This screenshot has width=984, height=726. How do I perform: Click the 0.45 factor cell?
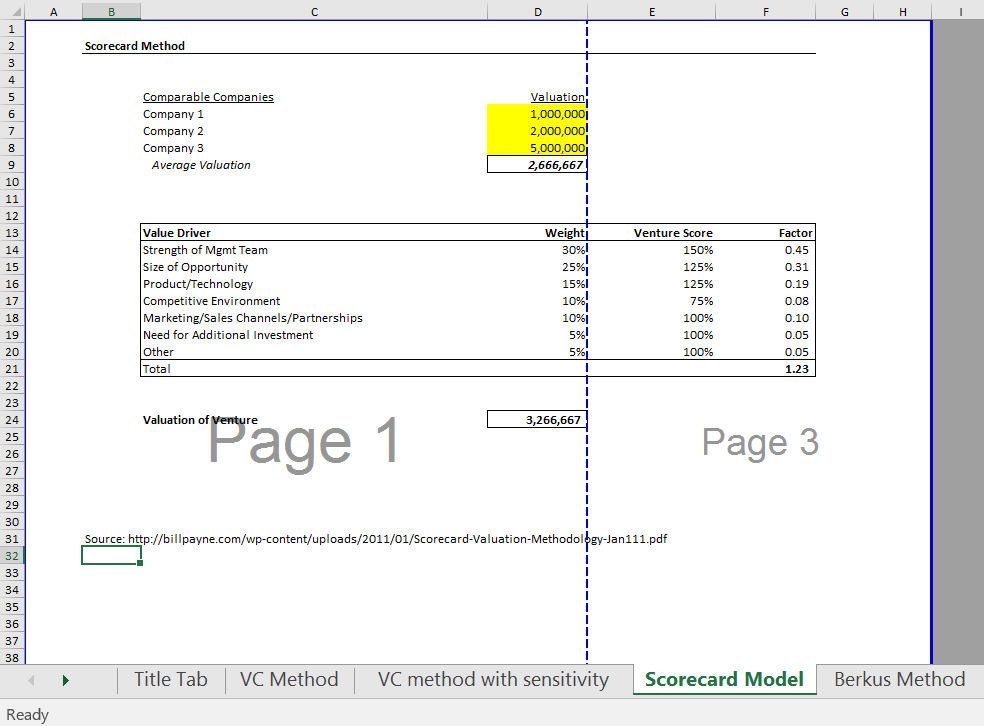(x=796, y=250)
